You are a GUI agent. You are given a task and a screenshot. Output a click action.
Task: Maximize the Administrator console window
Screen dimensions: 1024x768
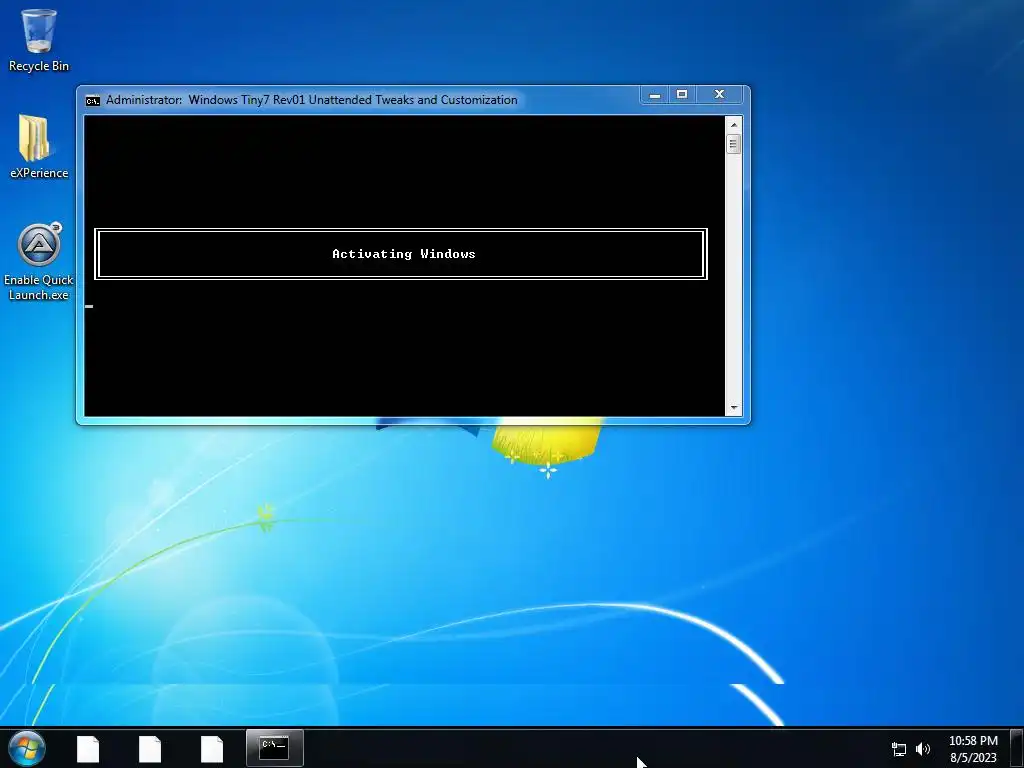click(x=682, y=95)
